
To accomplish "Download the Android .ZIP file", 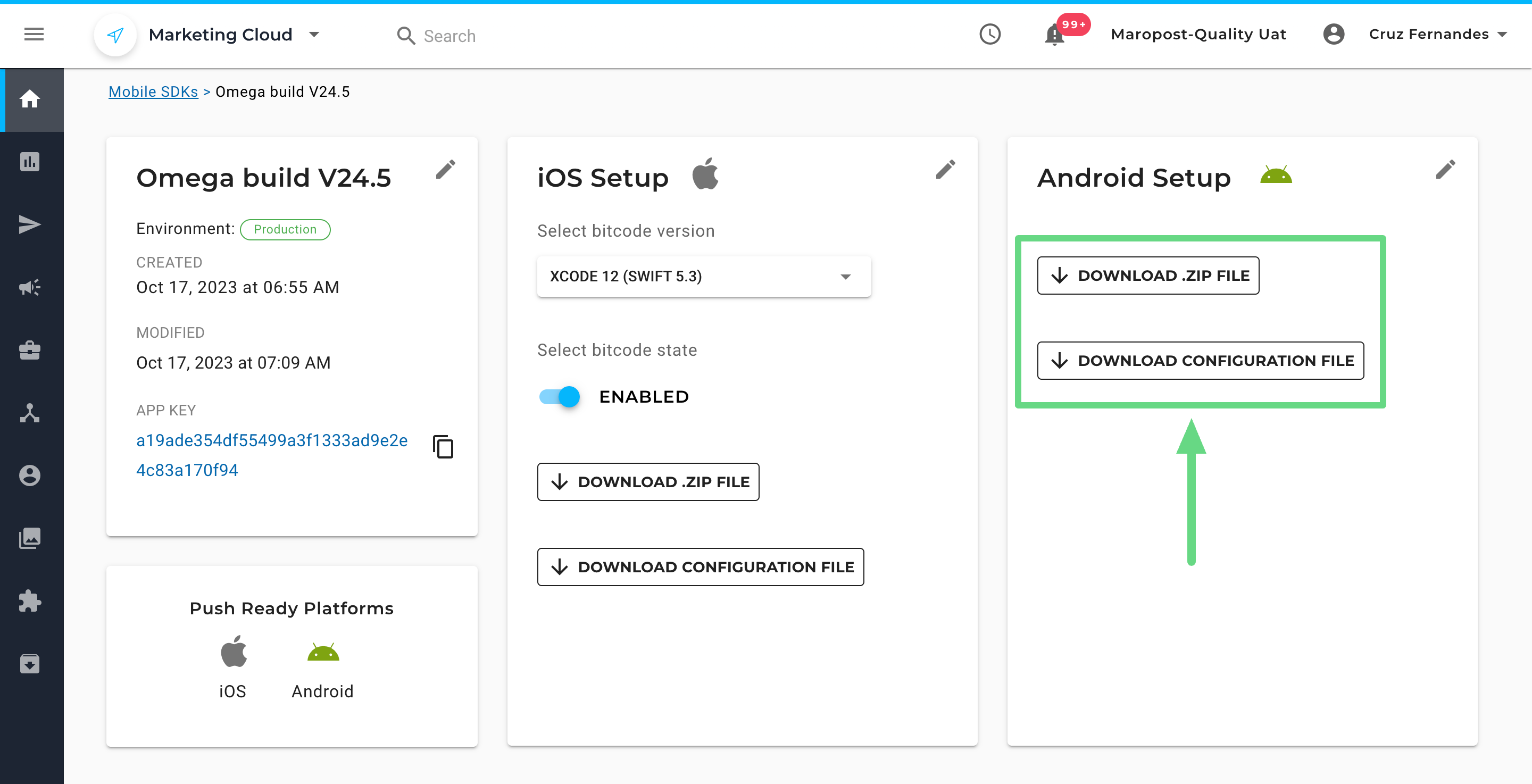I will pyautogui.click(x=1148, y=276).
